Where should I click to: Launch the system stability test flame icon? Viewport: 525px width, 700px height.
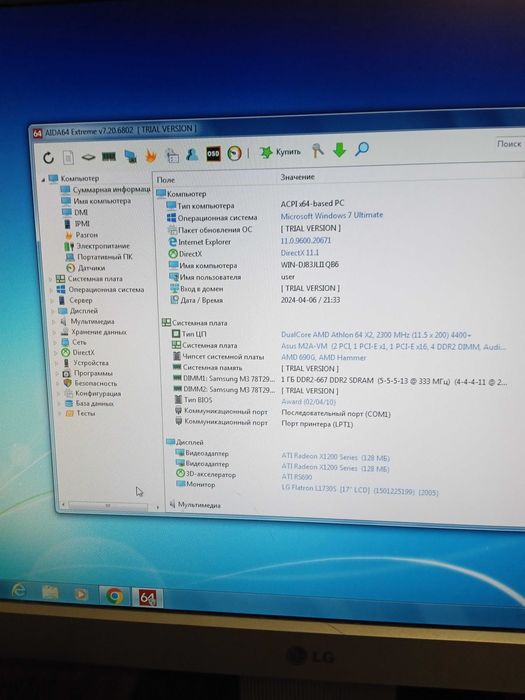click(x=151, y=155)
